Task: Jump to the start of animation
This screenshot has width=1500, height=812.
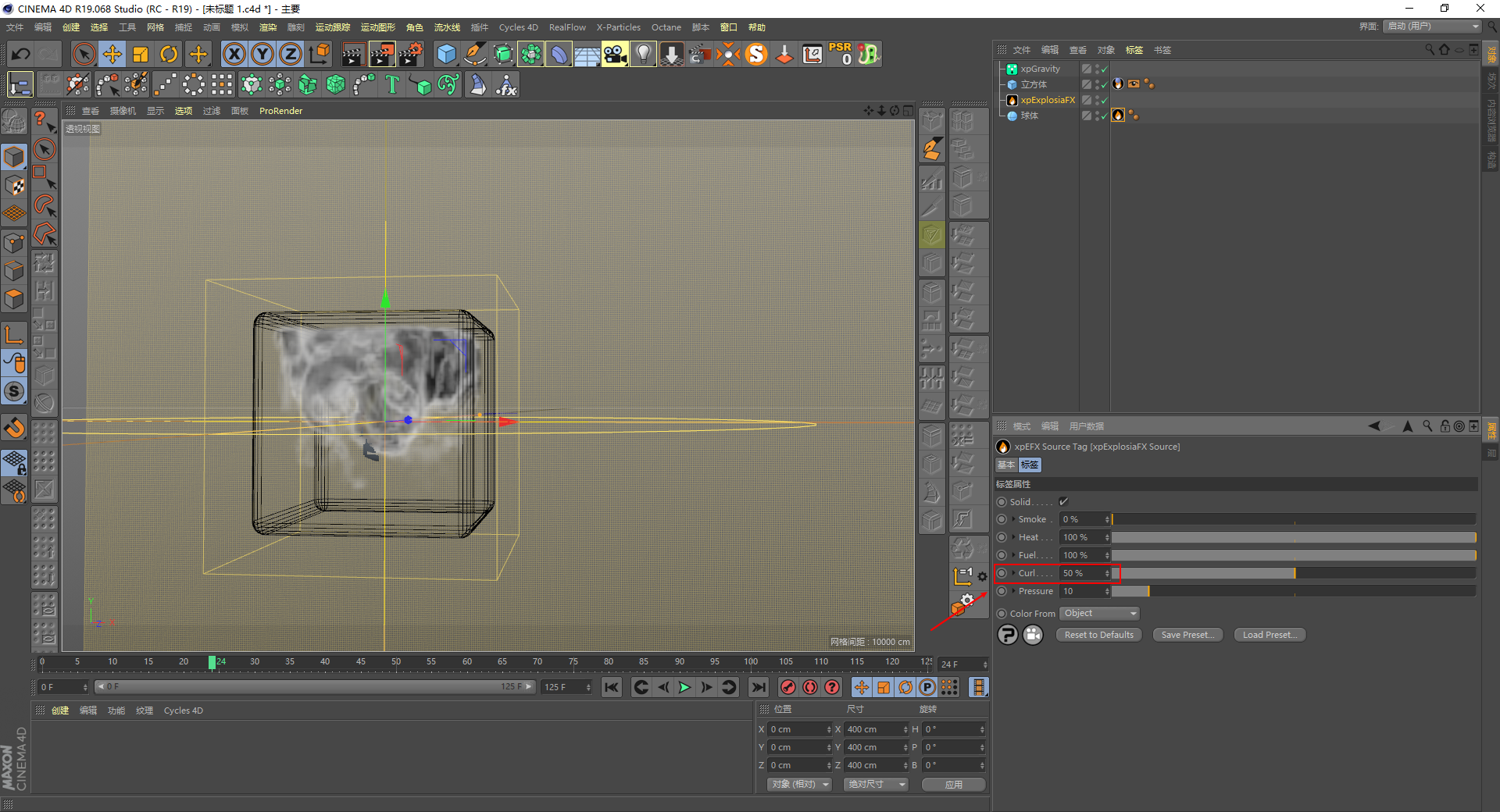Action: point(612,687)
